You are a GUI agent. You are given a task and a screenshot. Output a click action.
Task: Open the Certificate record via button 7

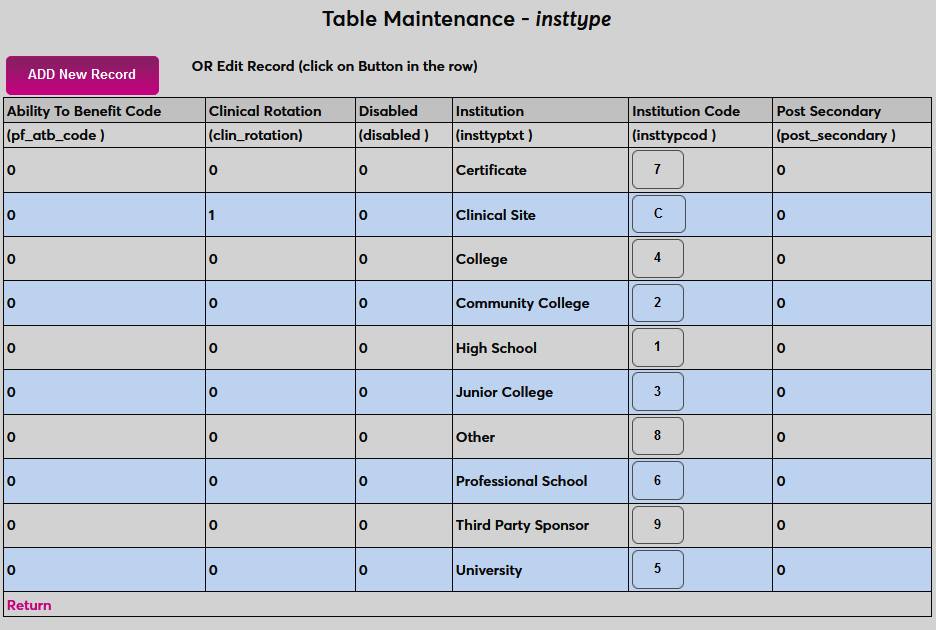657,170
